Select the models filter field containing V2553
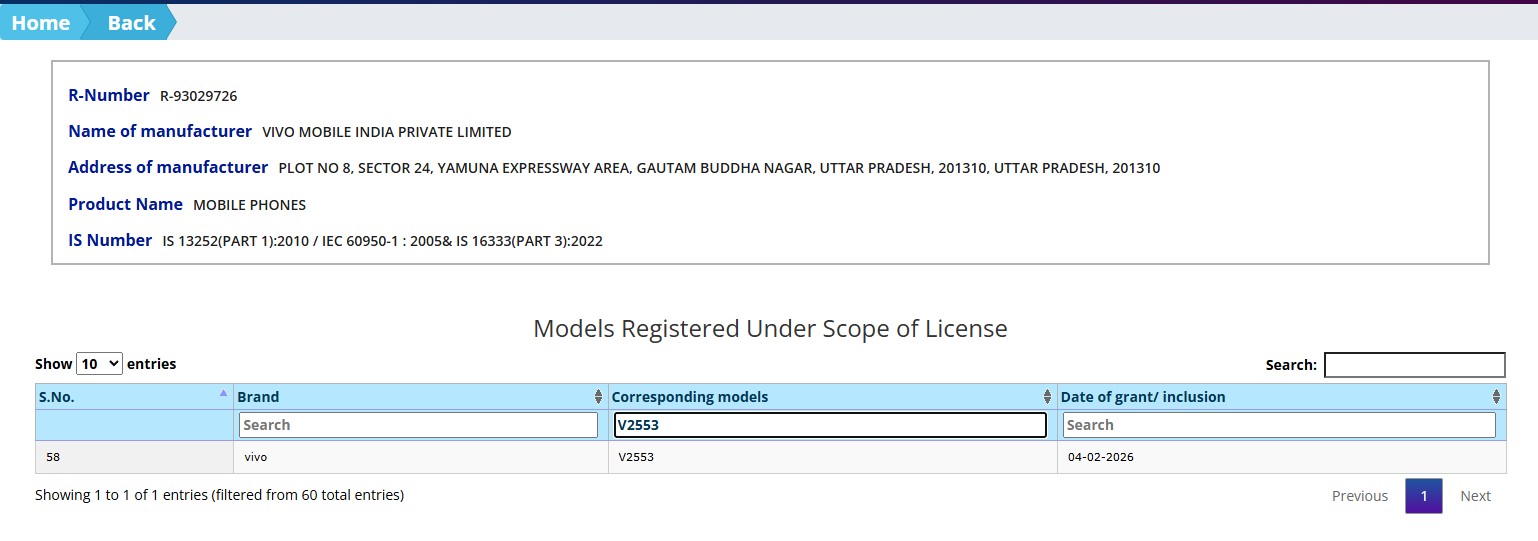The image size is (1538, 541). click(829, 425)
